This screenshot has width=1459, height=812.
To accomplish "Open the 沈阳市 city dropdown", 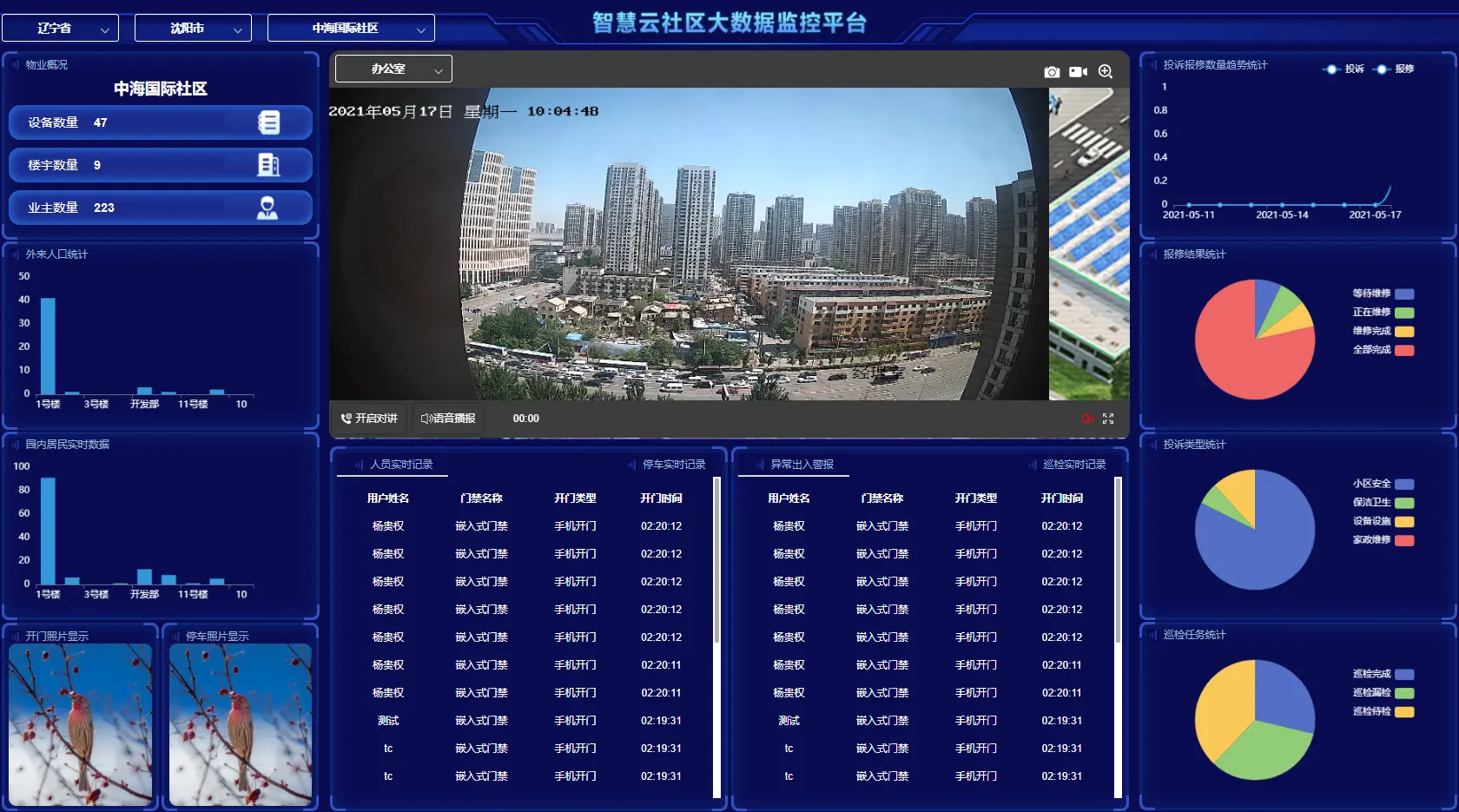I will point(193,28).
